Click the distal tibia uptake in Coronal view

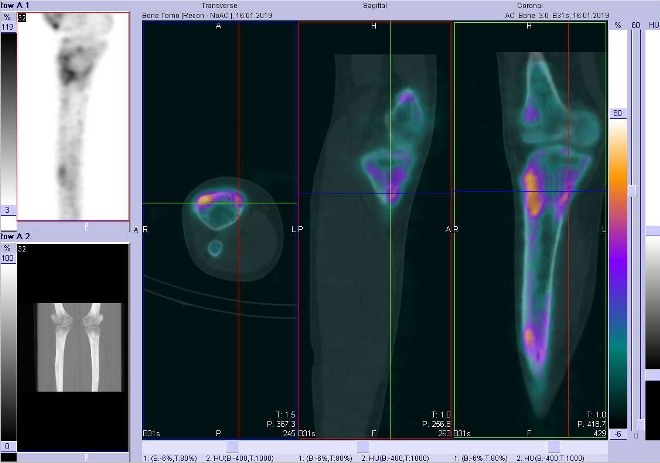[530, 338]
